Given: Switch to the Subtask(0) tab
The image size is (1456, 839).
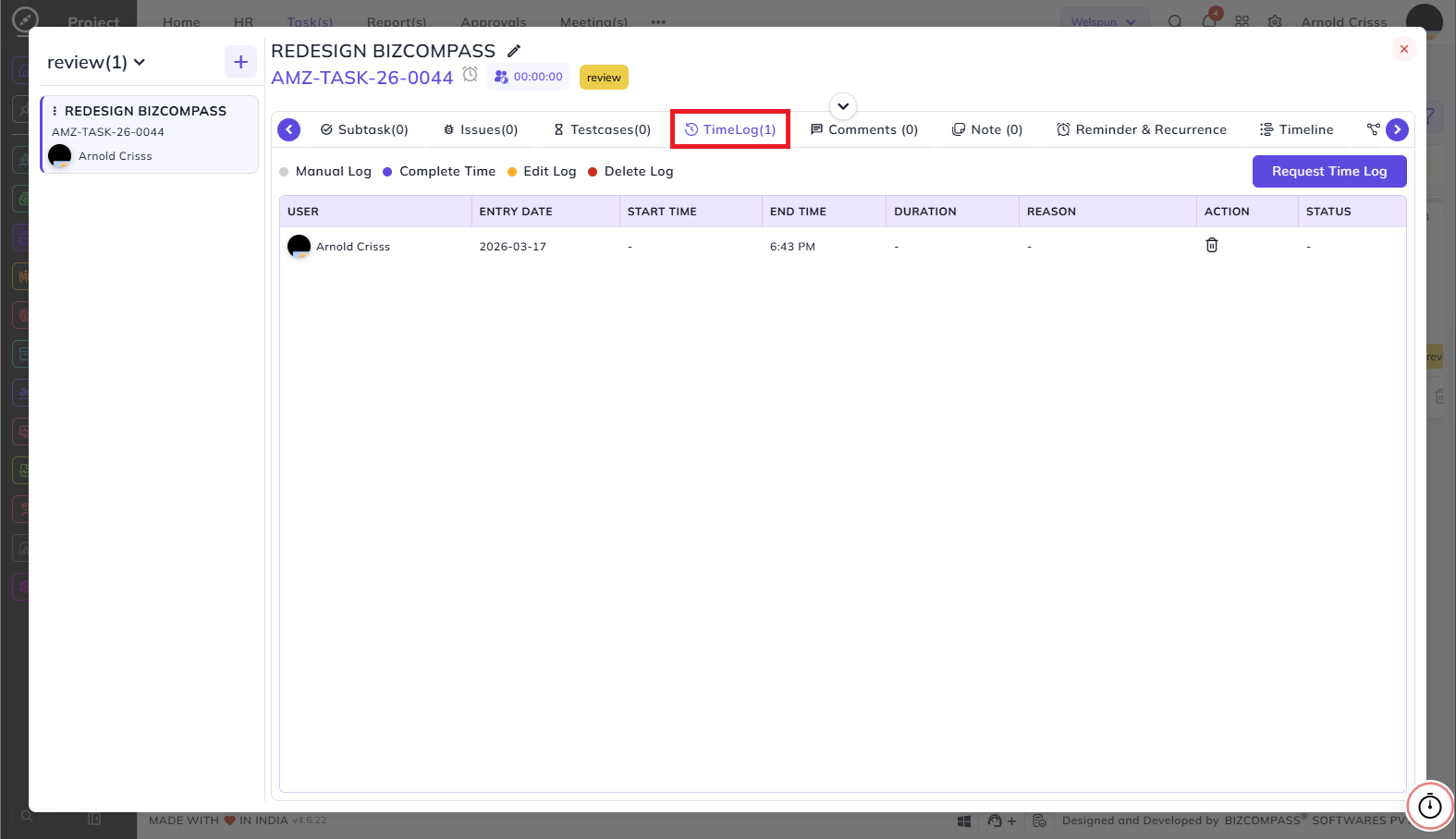Looking at the screenshot, I should 364,129.
